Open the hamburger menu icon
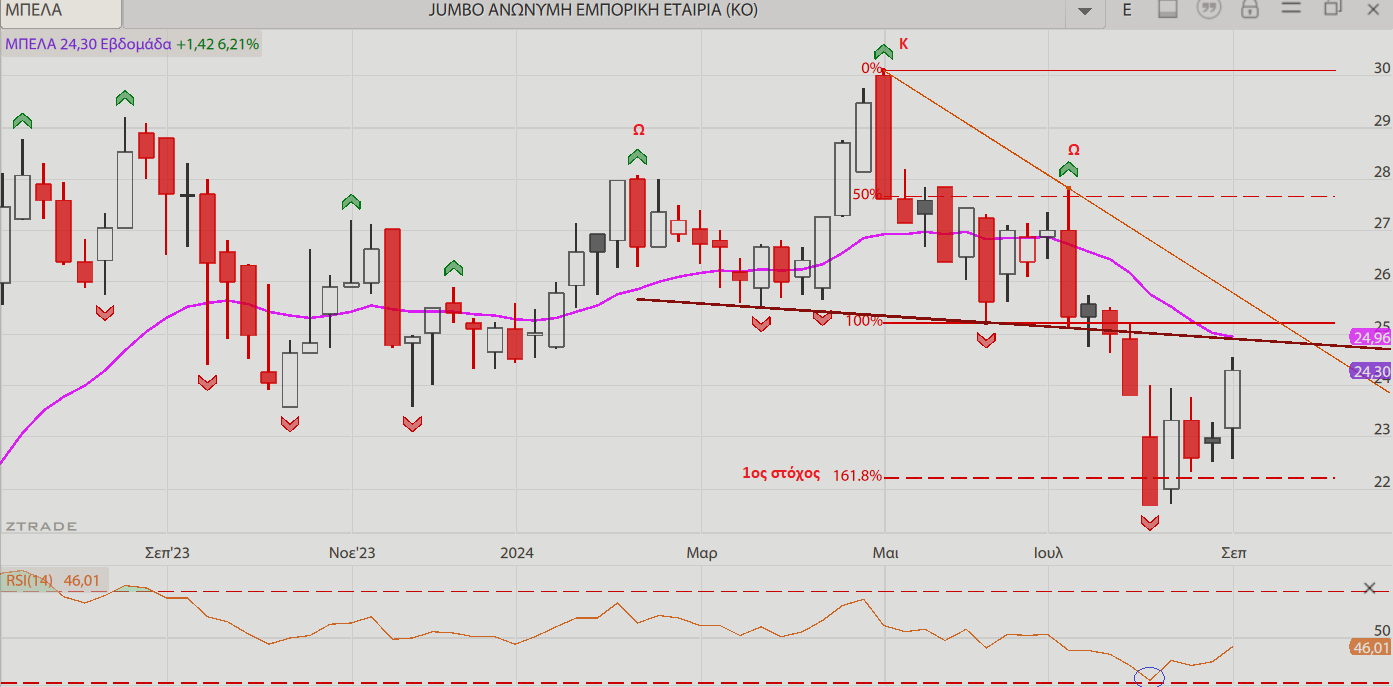Image resolution: width=1393 pixels, height=687 pixels. coord(1291,9)
